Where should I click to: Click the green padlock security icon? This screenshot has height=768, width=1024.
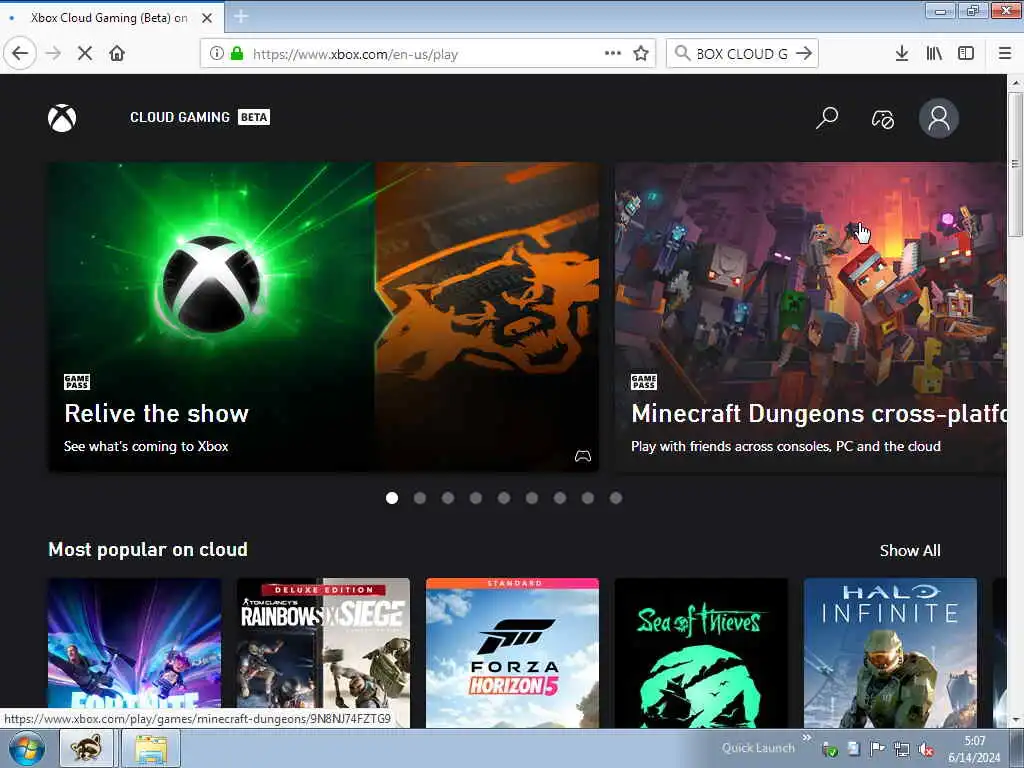[237, 54]
